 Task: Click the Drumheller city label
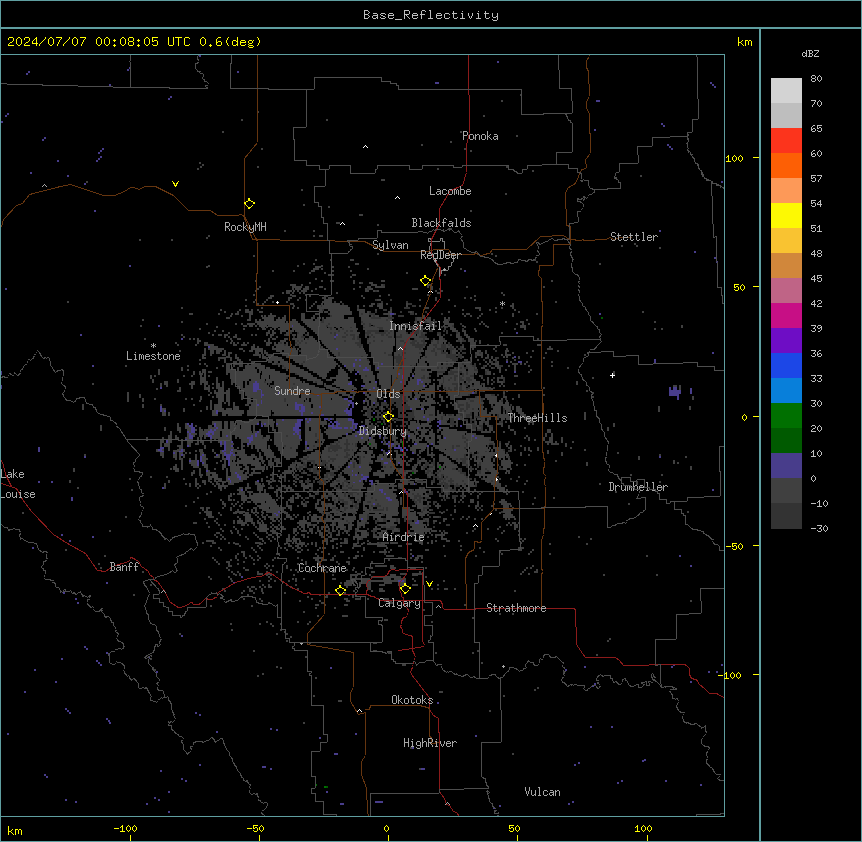(638, 487)
